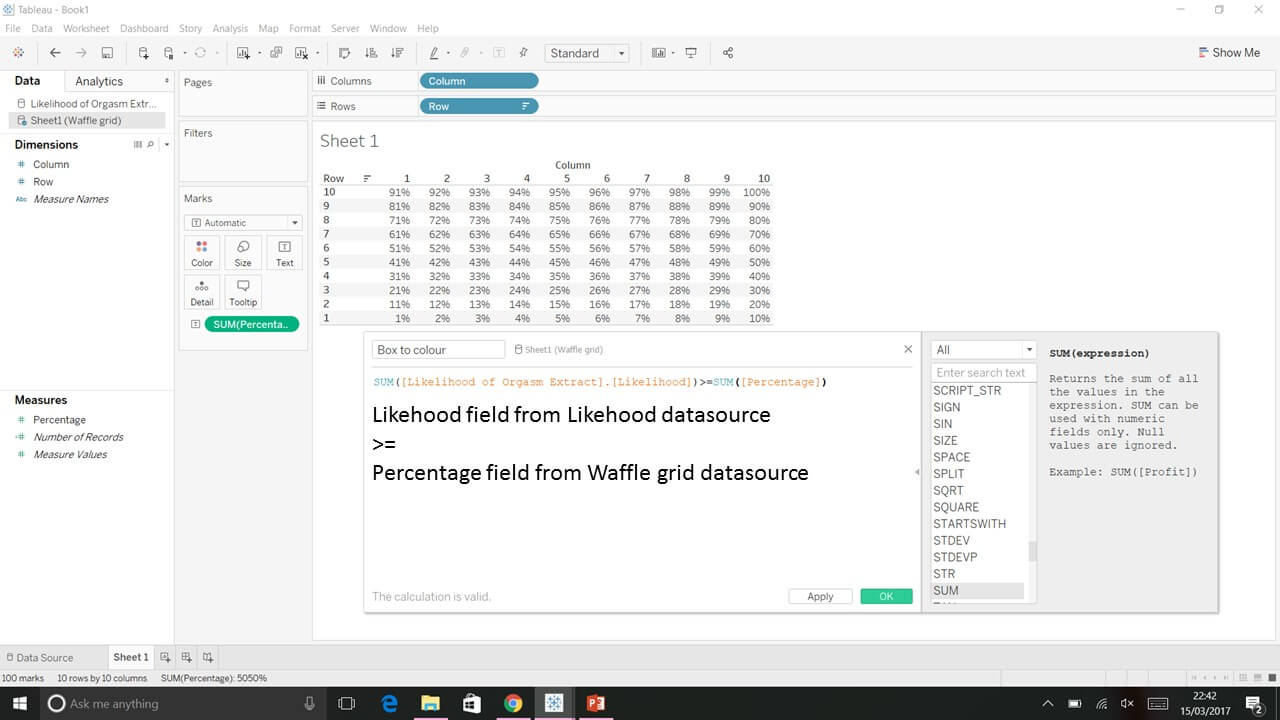The height and width of the screenshot is (720, 1280).
Task: Open the Tooltip marks card
Action: coord(242,291)
